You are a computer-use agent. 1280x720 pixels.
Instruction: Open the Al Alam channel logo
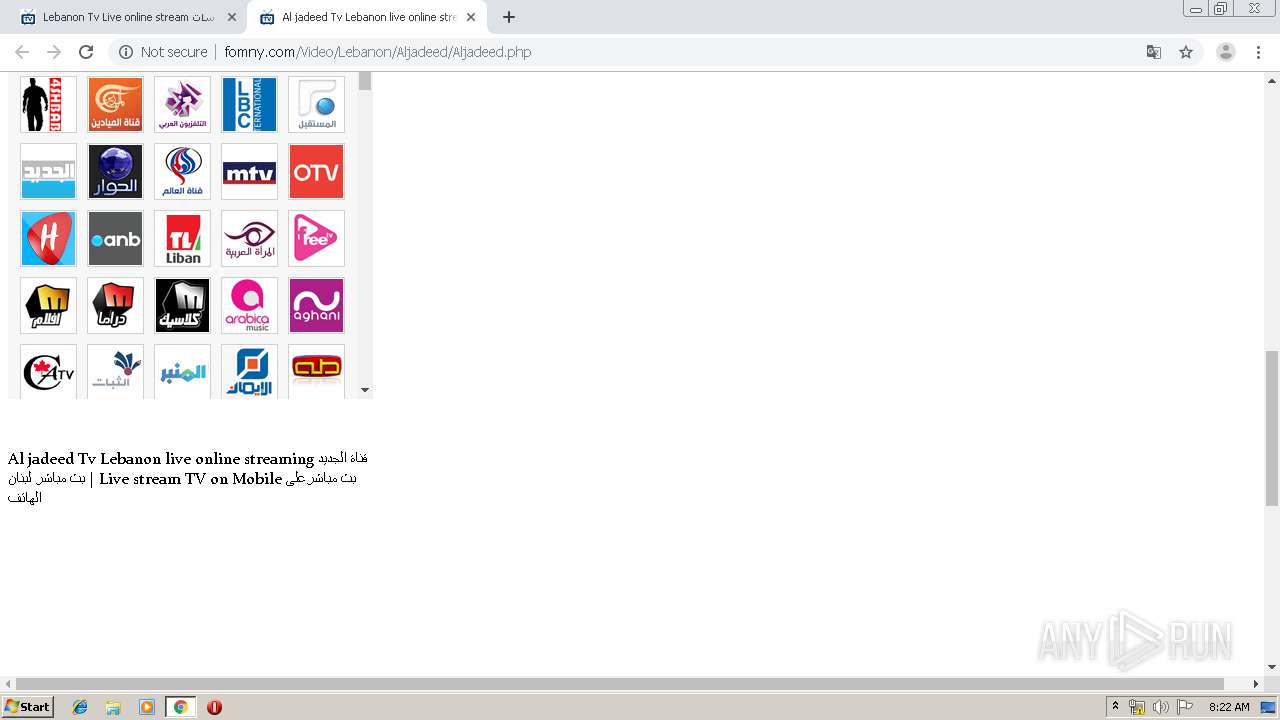[x=182, y=171]
